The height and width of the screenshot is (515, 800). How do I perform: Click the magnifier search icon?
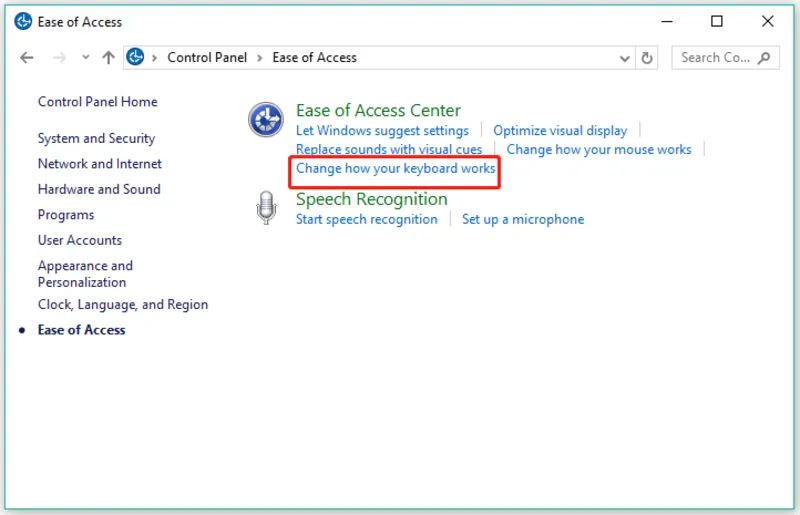764,58
